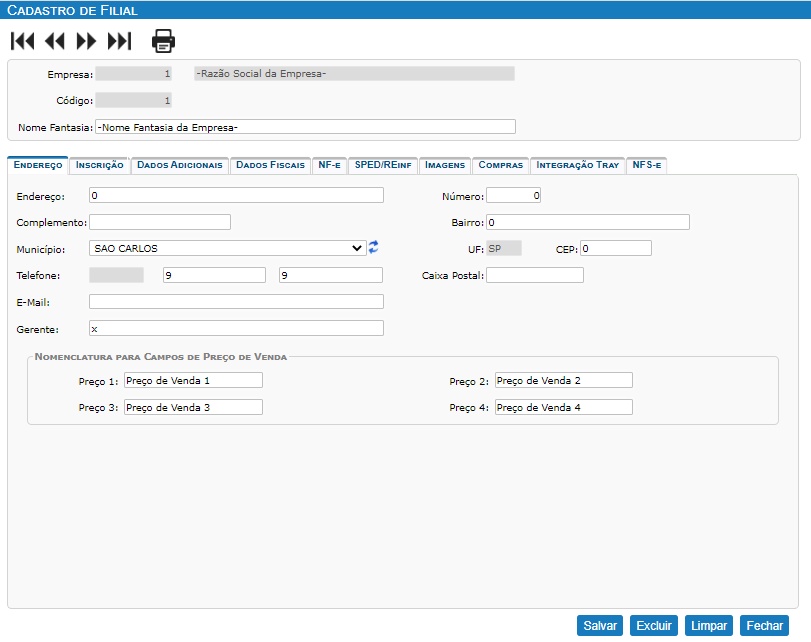Image resolution: width=811 pixels, height=642 pixels.
Task: Click the Código field
Action: click(133, 100)
